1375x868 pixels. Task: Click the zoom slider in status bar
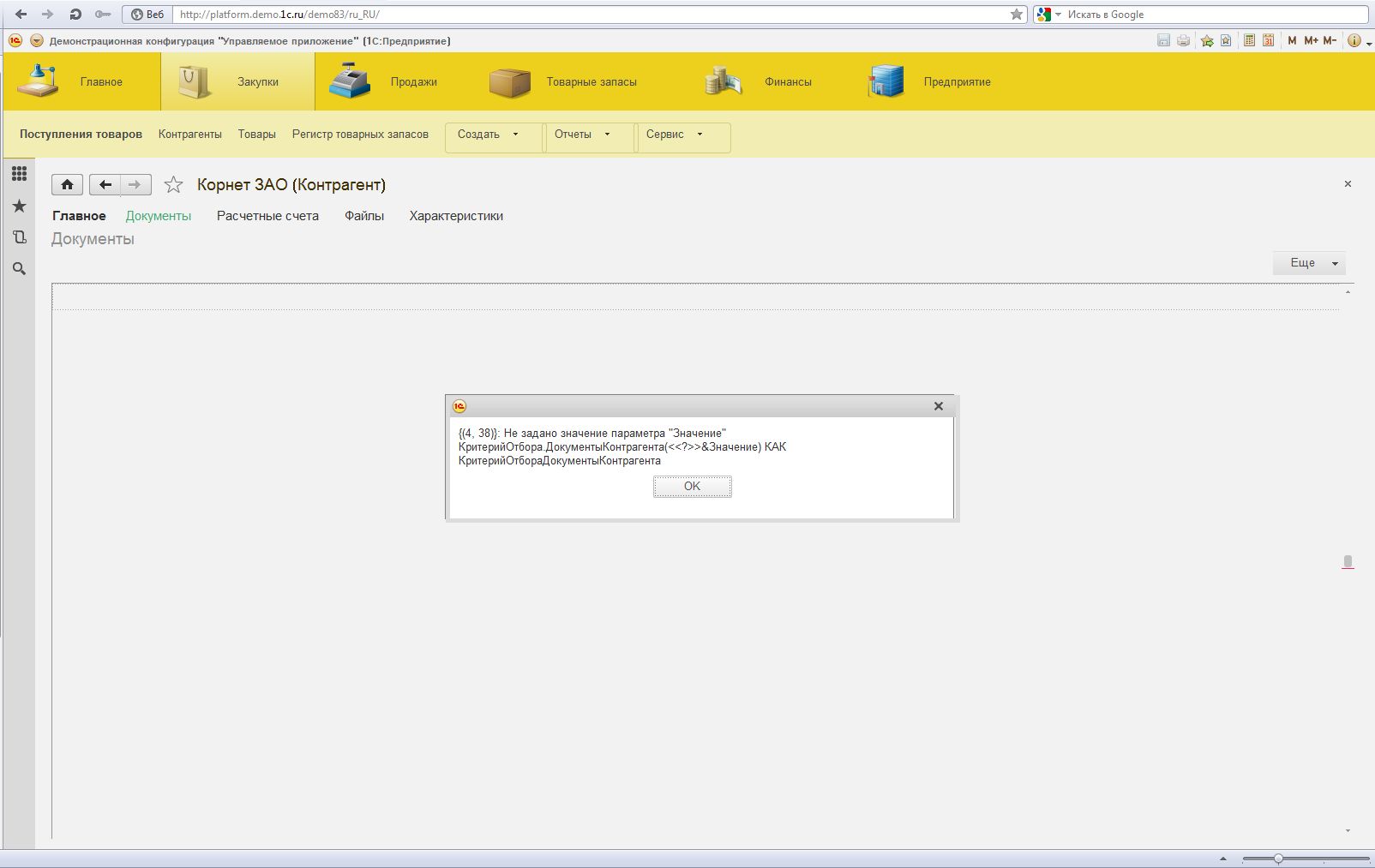point(1278,859)
